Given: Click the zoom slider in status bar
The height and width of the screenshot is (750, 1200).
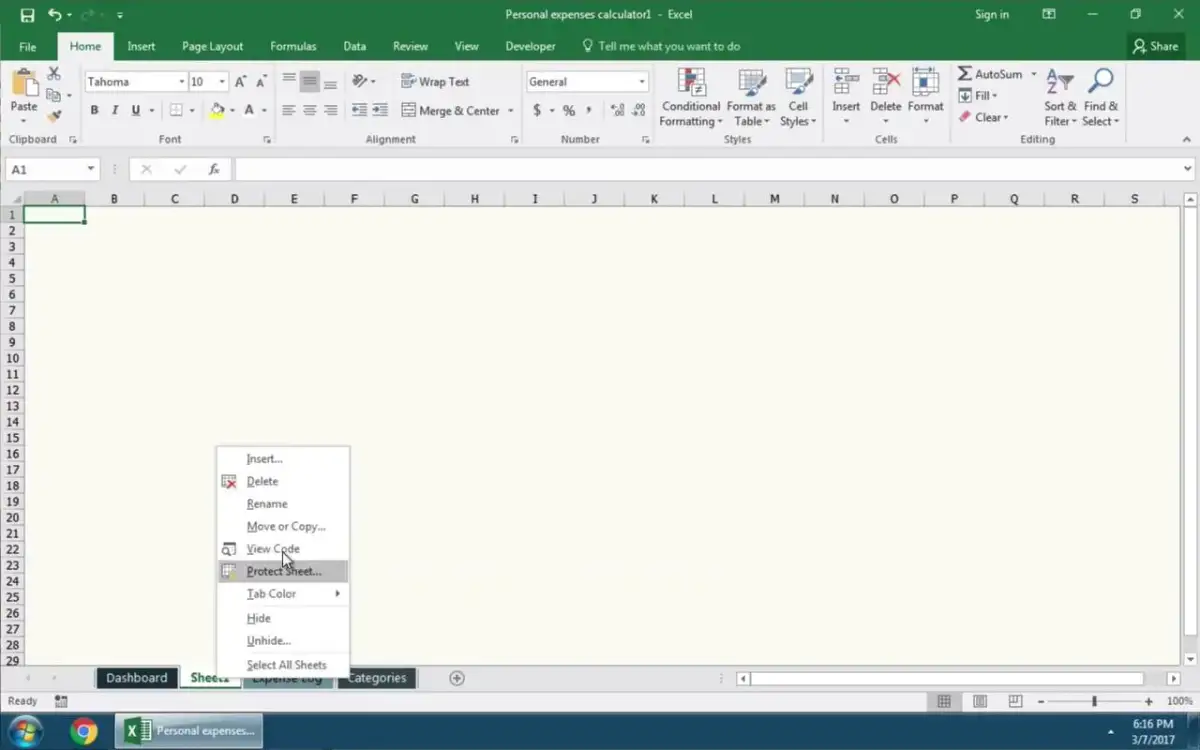Looking at the screenshot, I should 1094,702.
